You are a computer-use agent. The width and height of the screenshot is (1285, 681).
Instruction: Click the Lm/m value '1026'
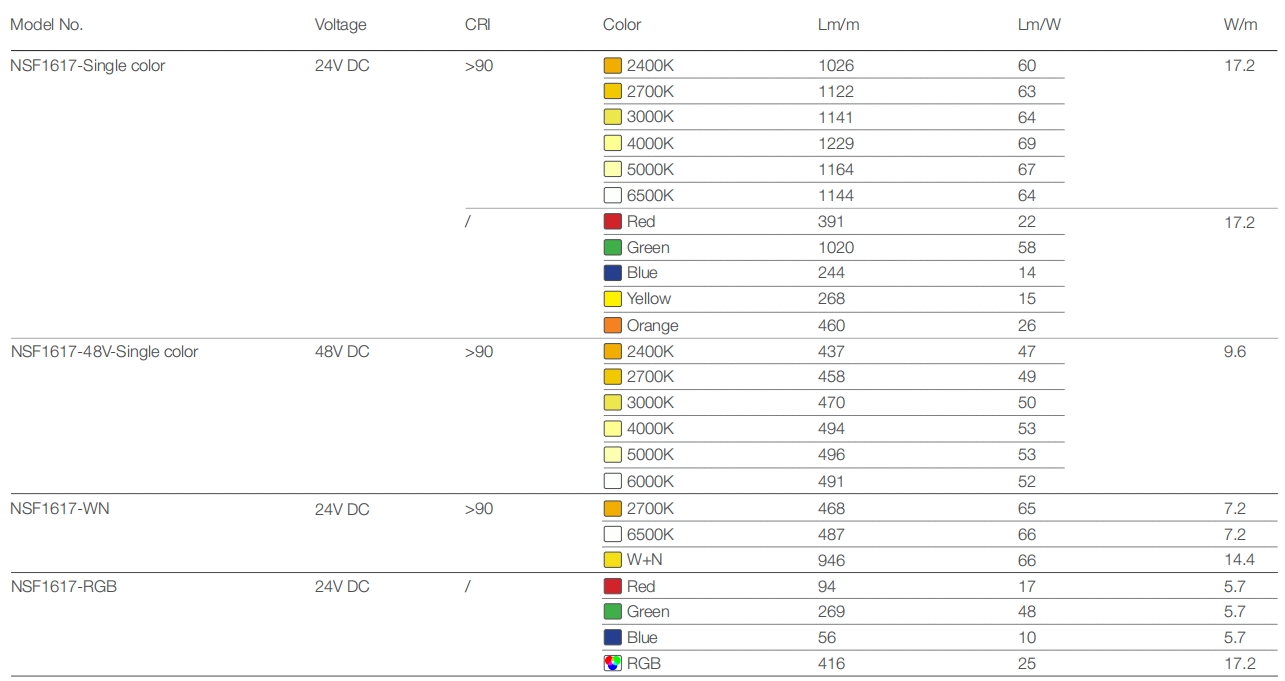pyautogui.click(x=836, y=66)
